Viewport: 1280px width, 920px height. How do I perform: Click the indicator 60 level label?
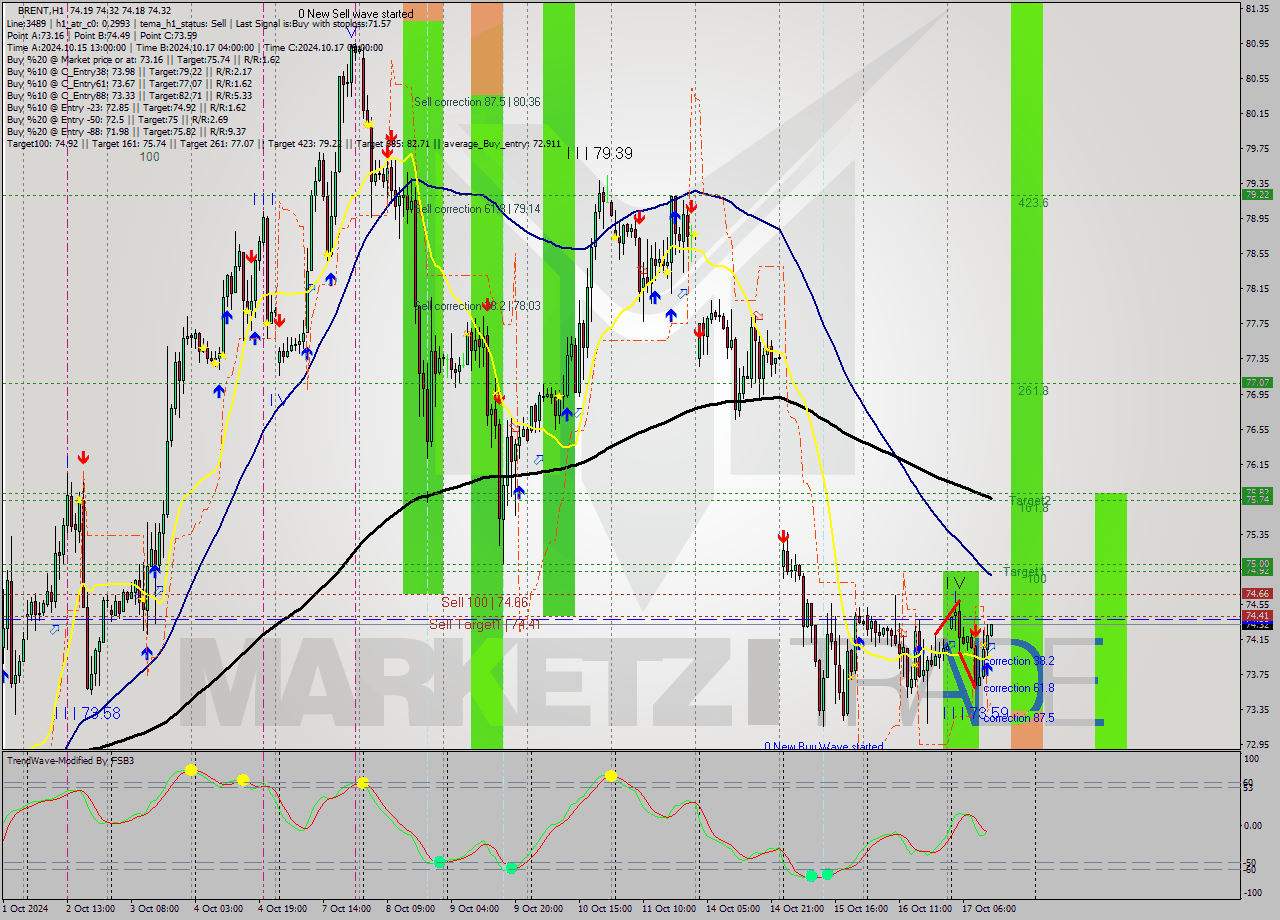coord(1249,783)
